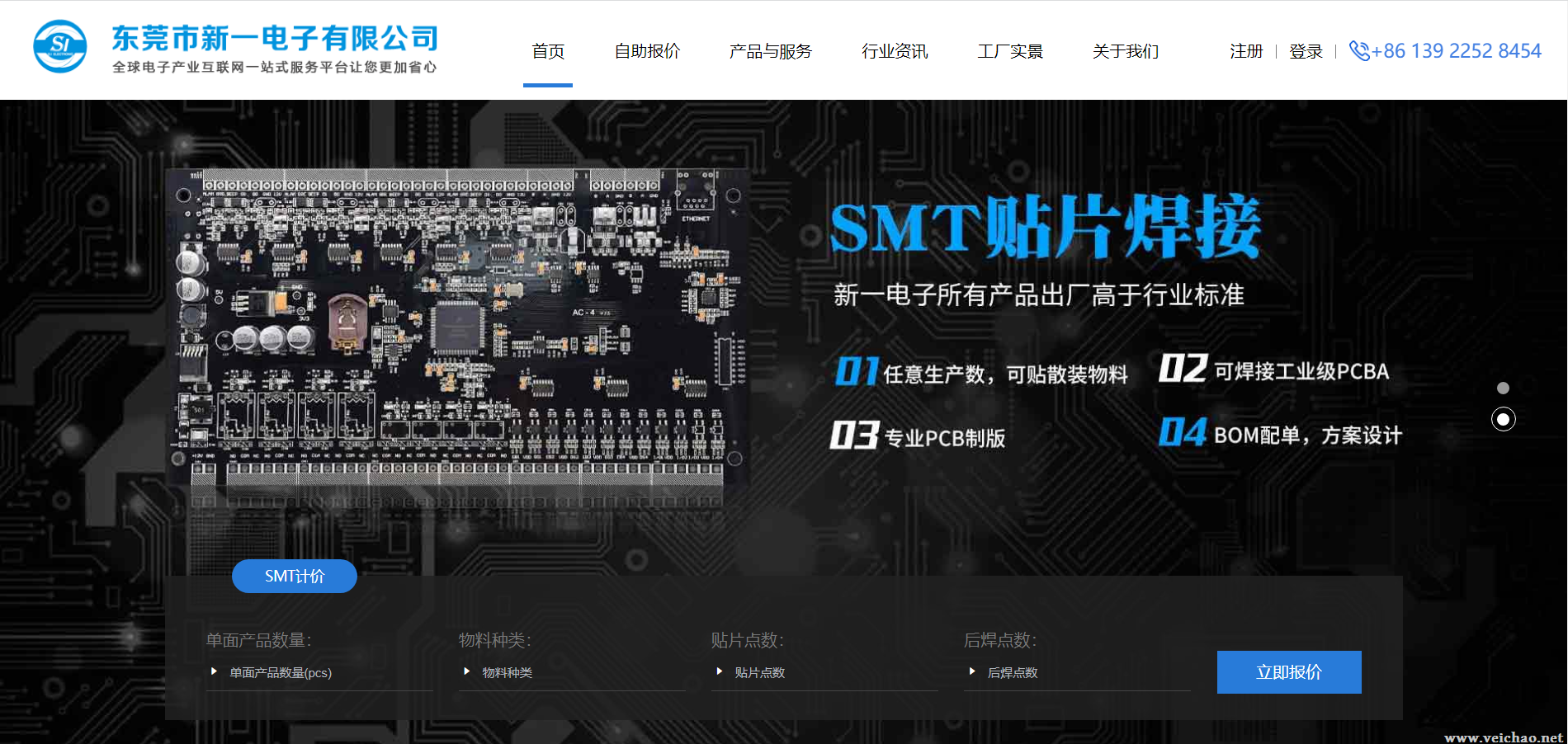
Task: Click the 登录 link
Action: pos(1306,51)
